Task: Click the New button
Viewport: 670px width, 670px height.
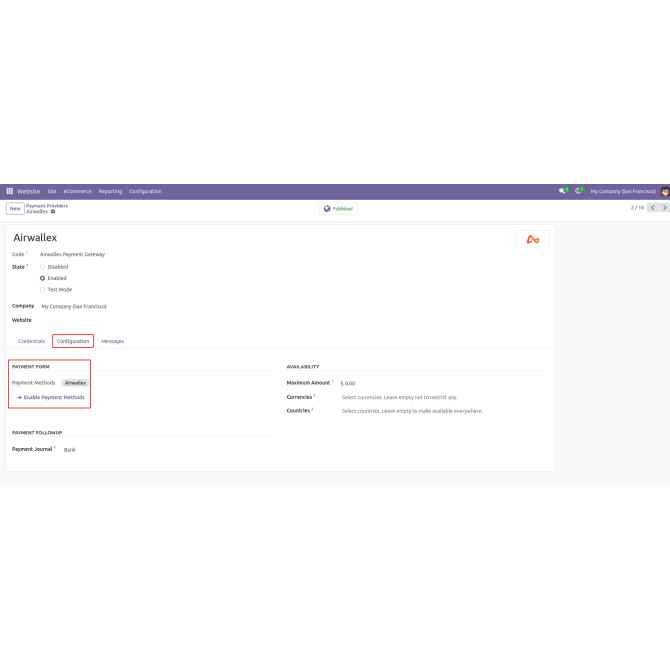Action: tap(15, 209)
